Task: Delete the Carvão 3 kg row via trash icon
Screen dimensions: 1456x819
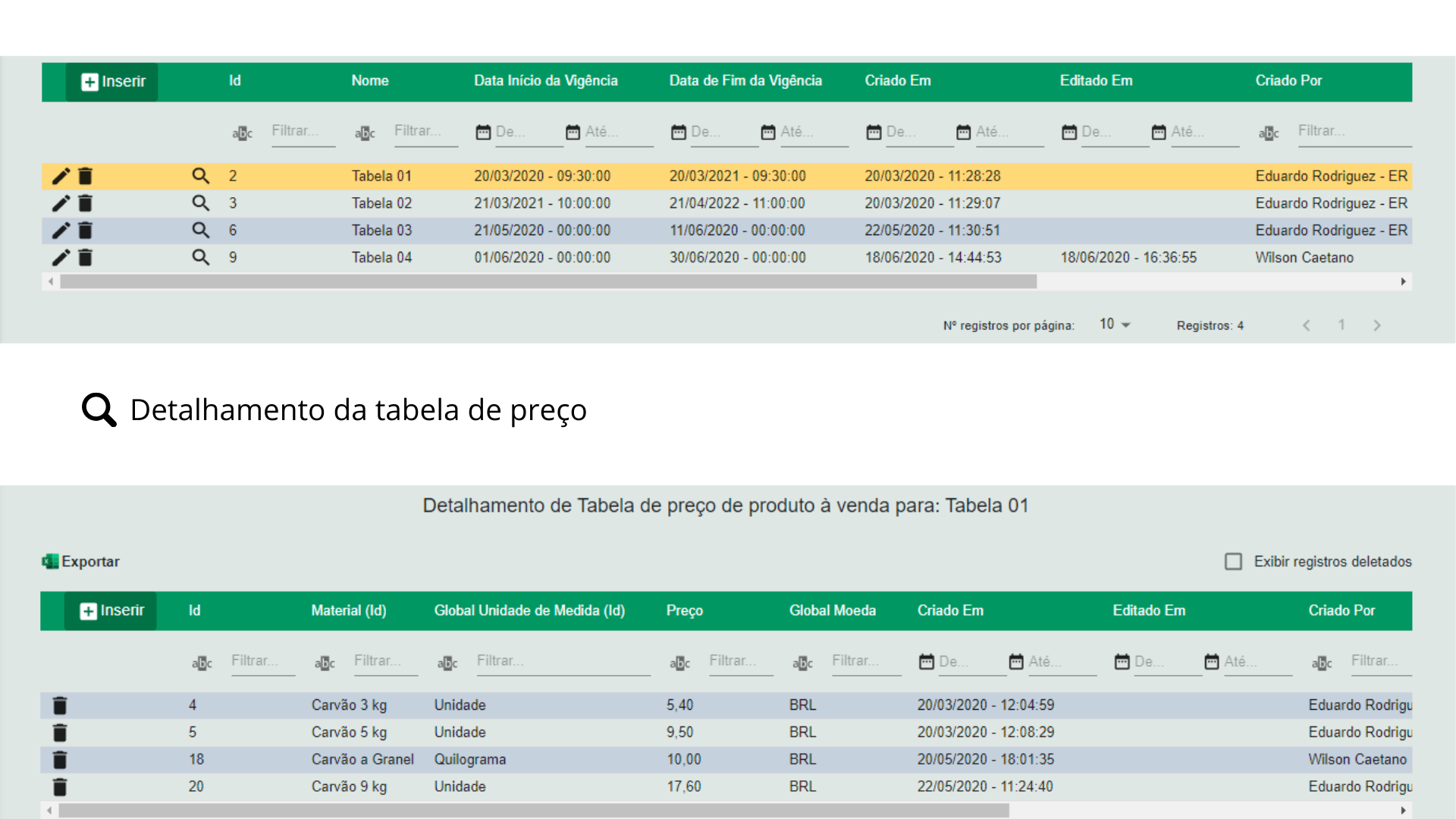Action: tap(60, 705)
